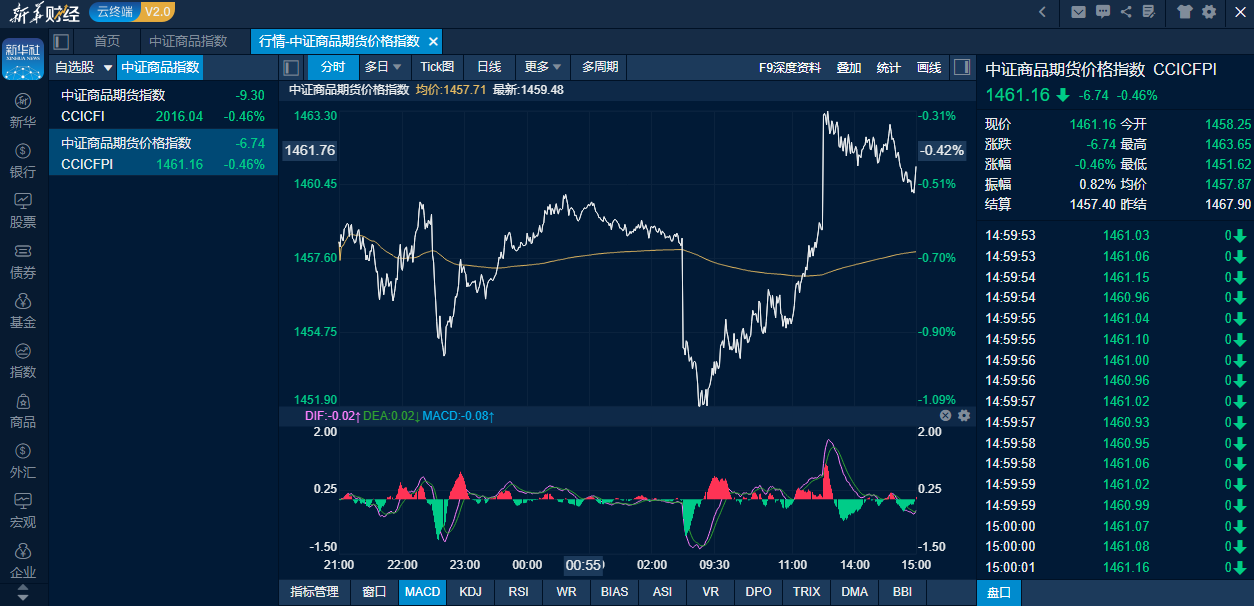Image resolution: width=1254 pixels, height=606 pixels.
Task: Remove the MACD indicator pane
Action: point(945,415)
